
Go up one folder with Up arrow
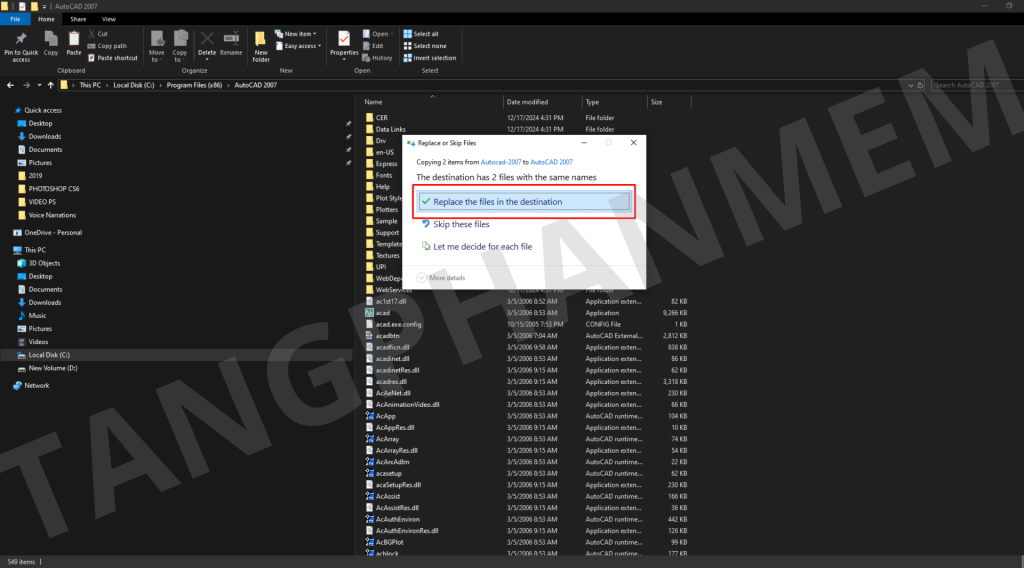coord(50,86)
